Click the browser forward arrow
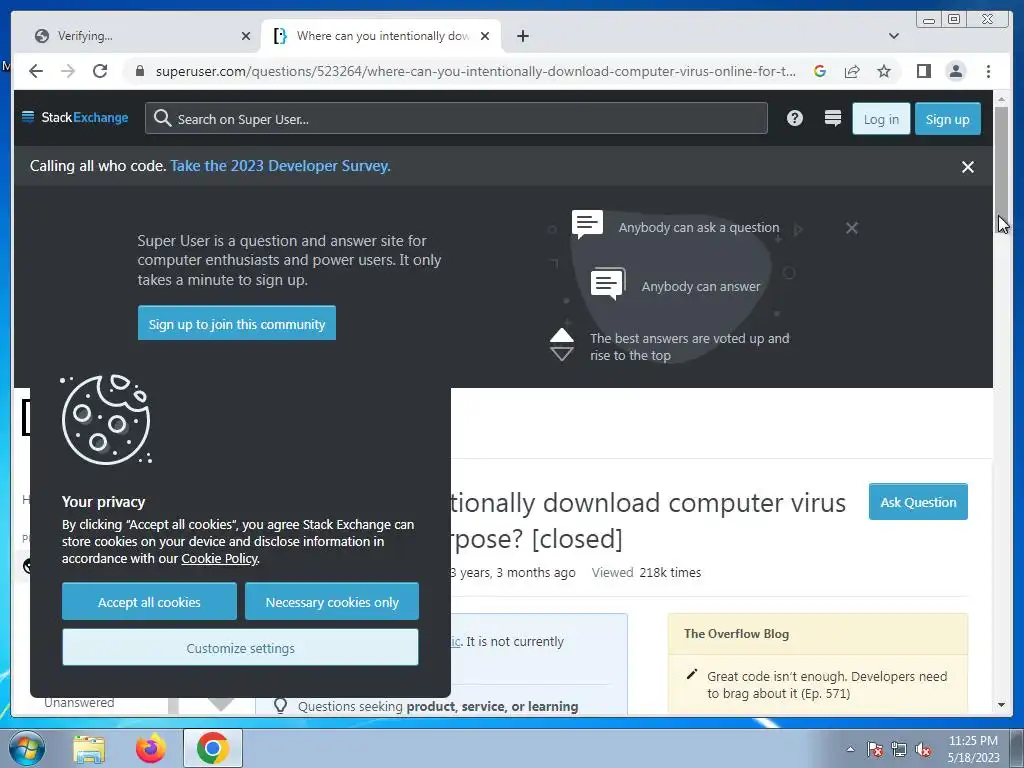Viewport: 1024px width, 768px height. [x=68, y=71]
